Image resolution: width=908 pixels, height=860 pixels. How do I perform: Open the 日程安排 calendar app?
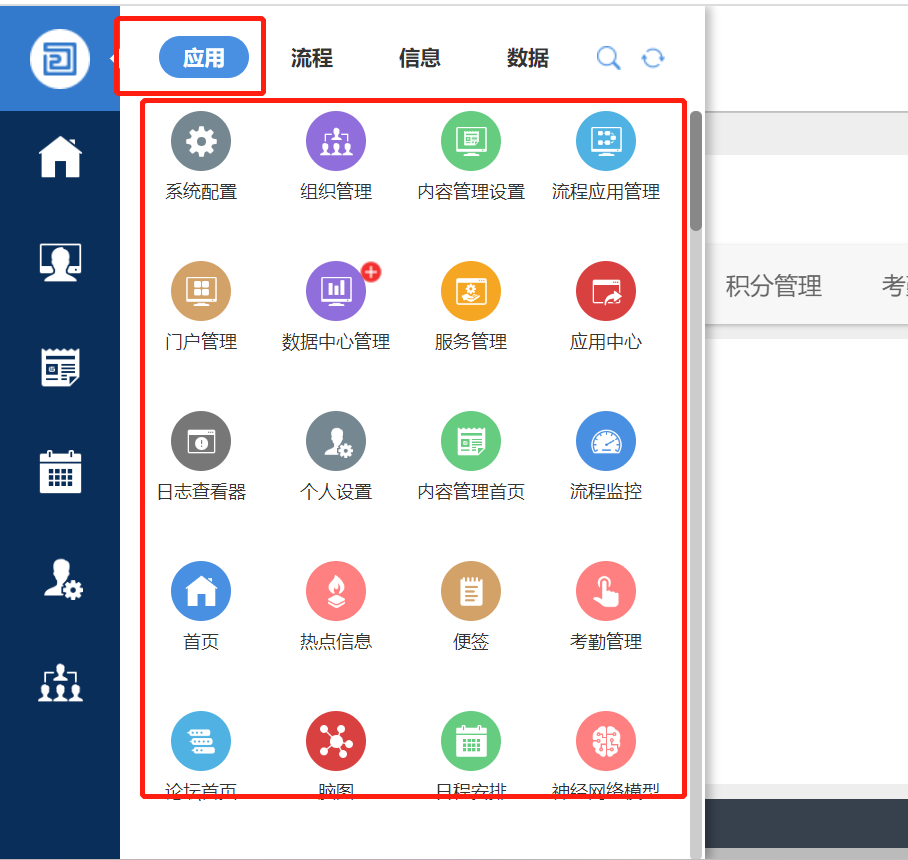[471, 741]
